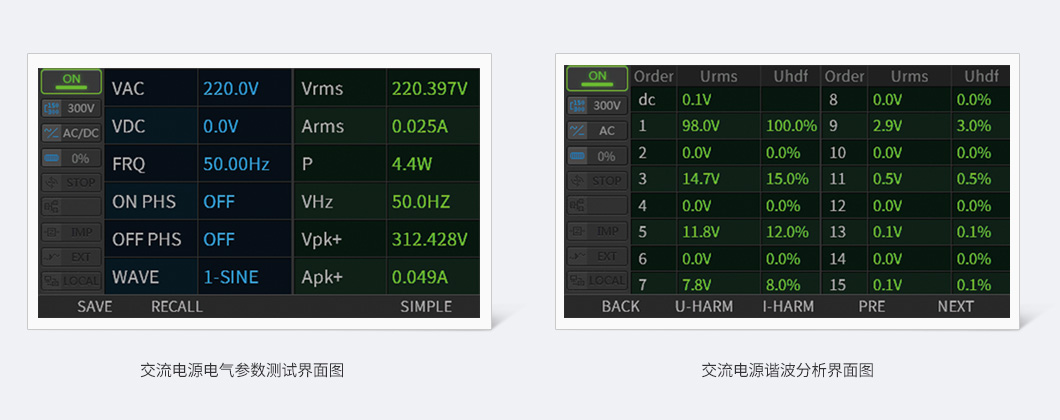
Task: Click the IMP icon in left panel
Action: [71, 232]
